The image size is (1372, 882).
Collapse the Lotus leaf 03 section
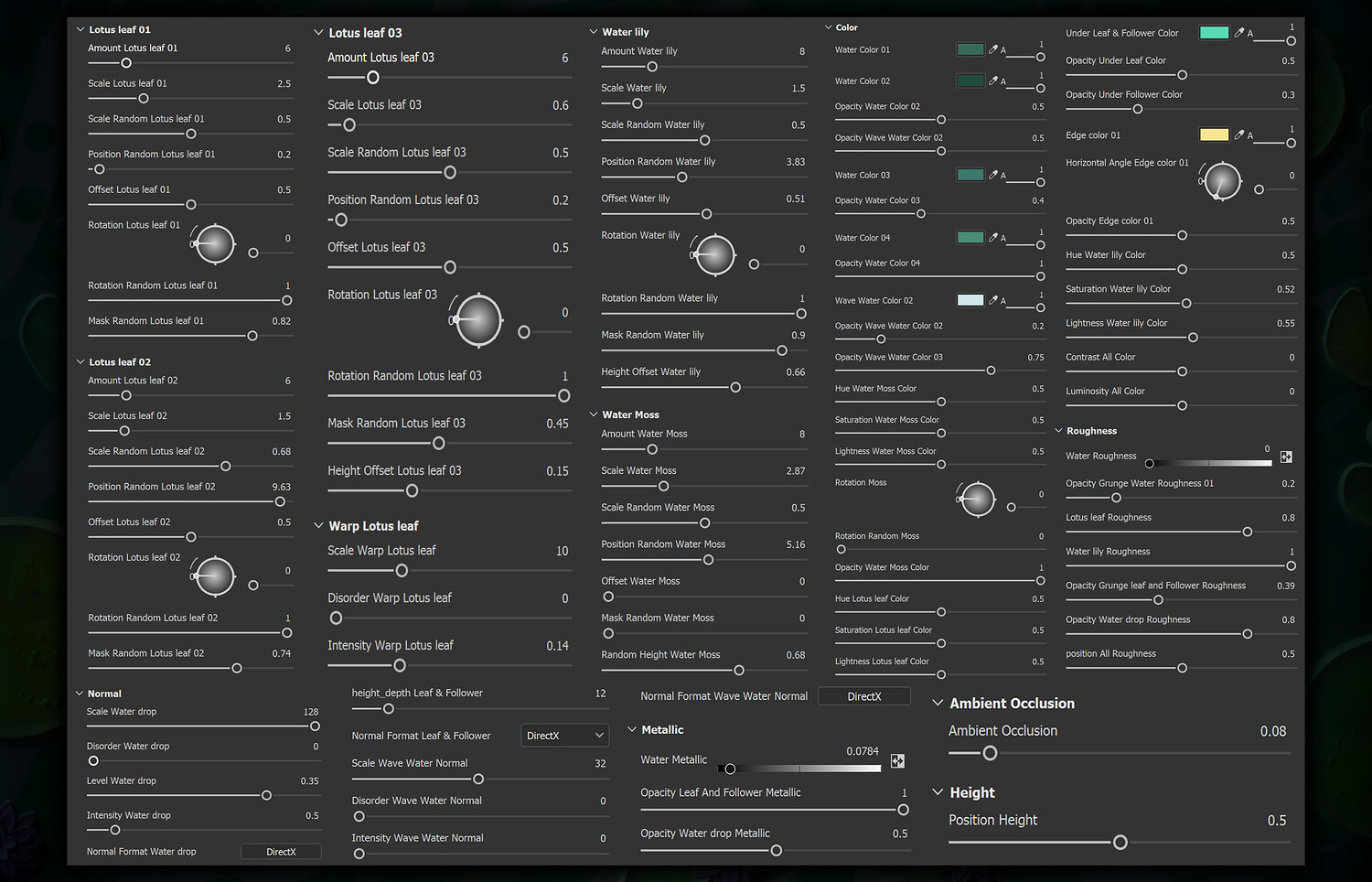coord(318,33)
